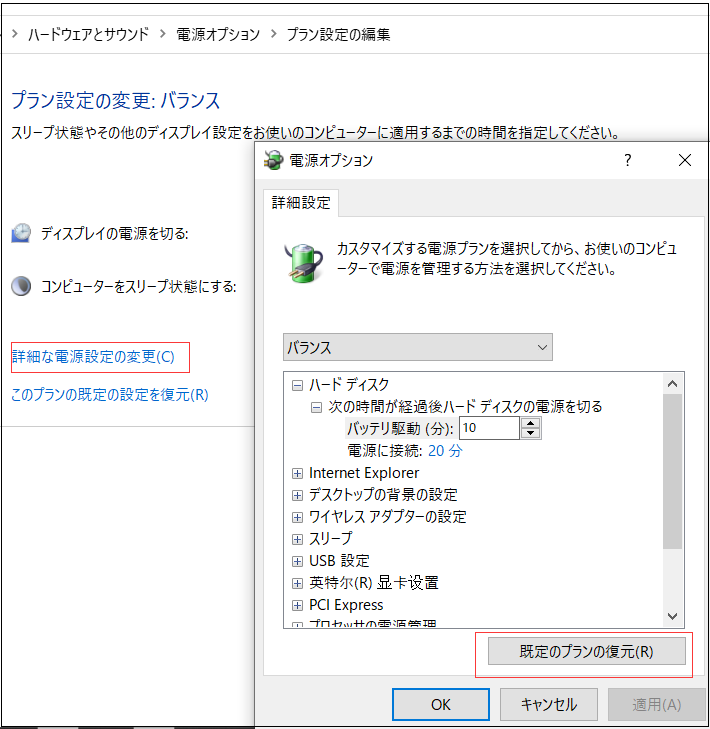
Task: Expand the Internet Explorer tree node
Action: pyautogui.click(x=297, y=473)
